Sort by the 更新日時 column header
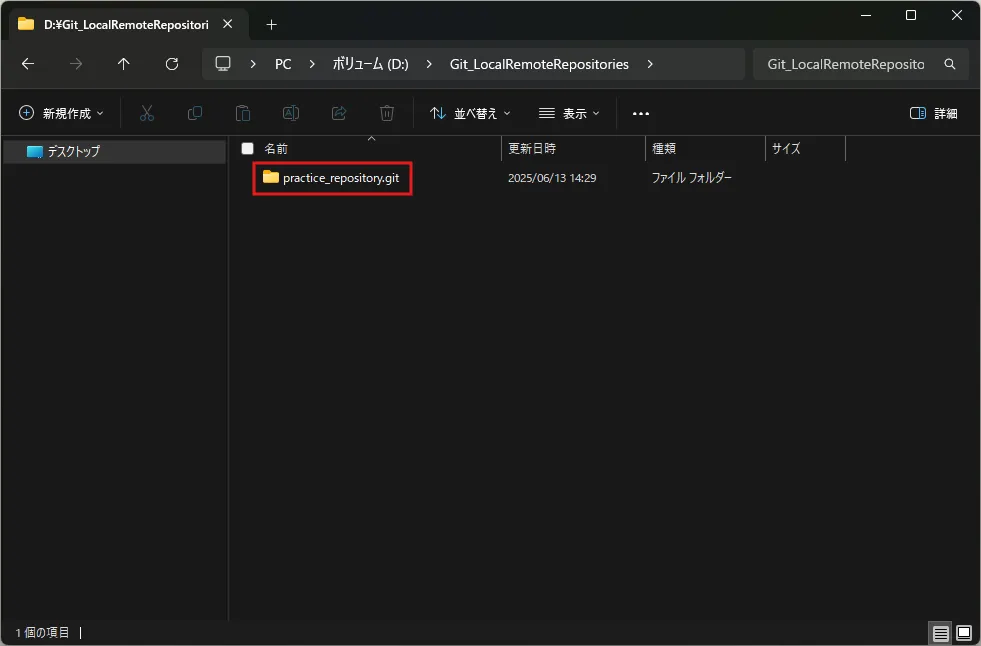The height and width of the screenshot is (646, 981). 573,149
